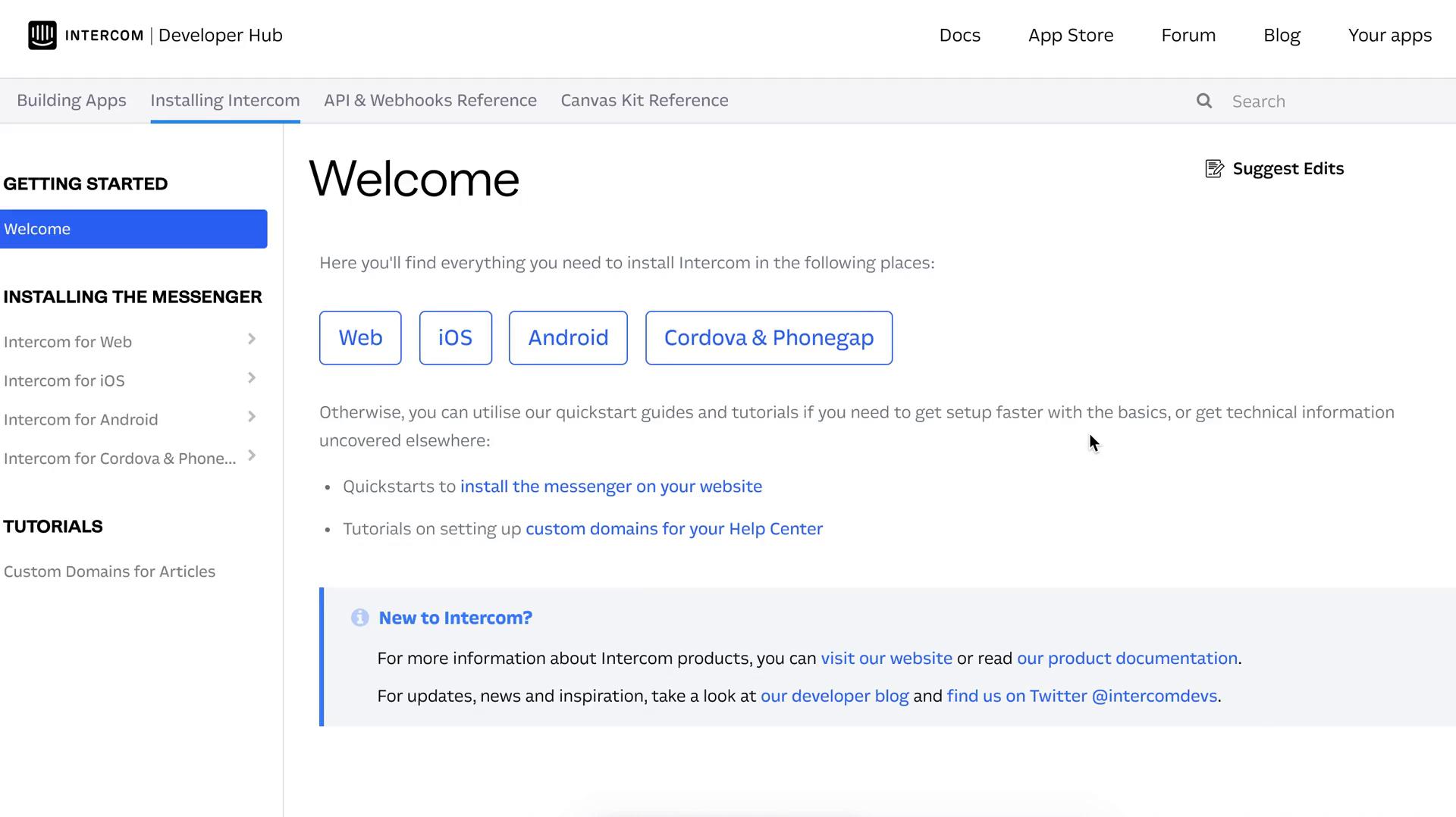Click the New to Intercom? heading

(x=455, y=618)
